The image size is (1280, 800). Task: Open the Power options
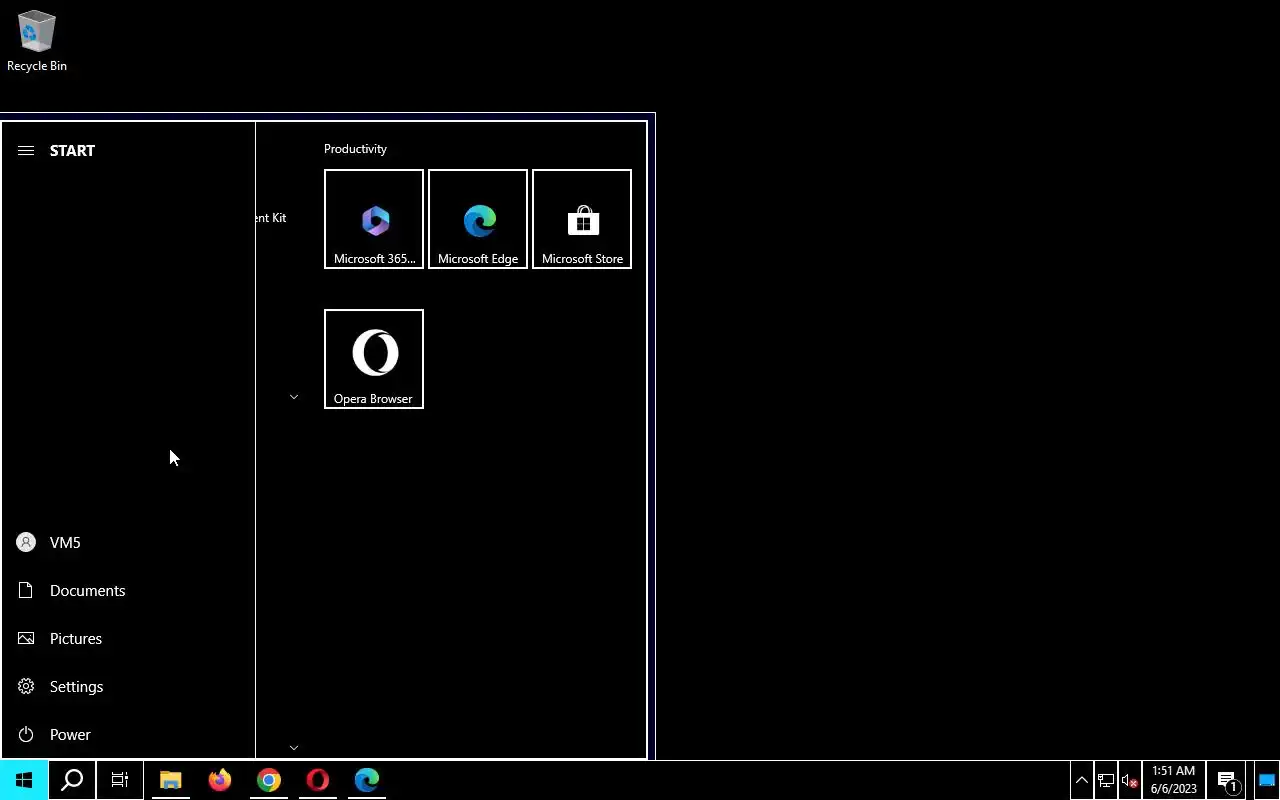click(x=128, y=734)
